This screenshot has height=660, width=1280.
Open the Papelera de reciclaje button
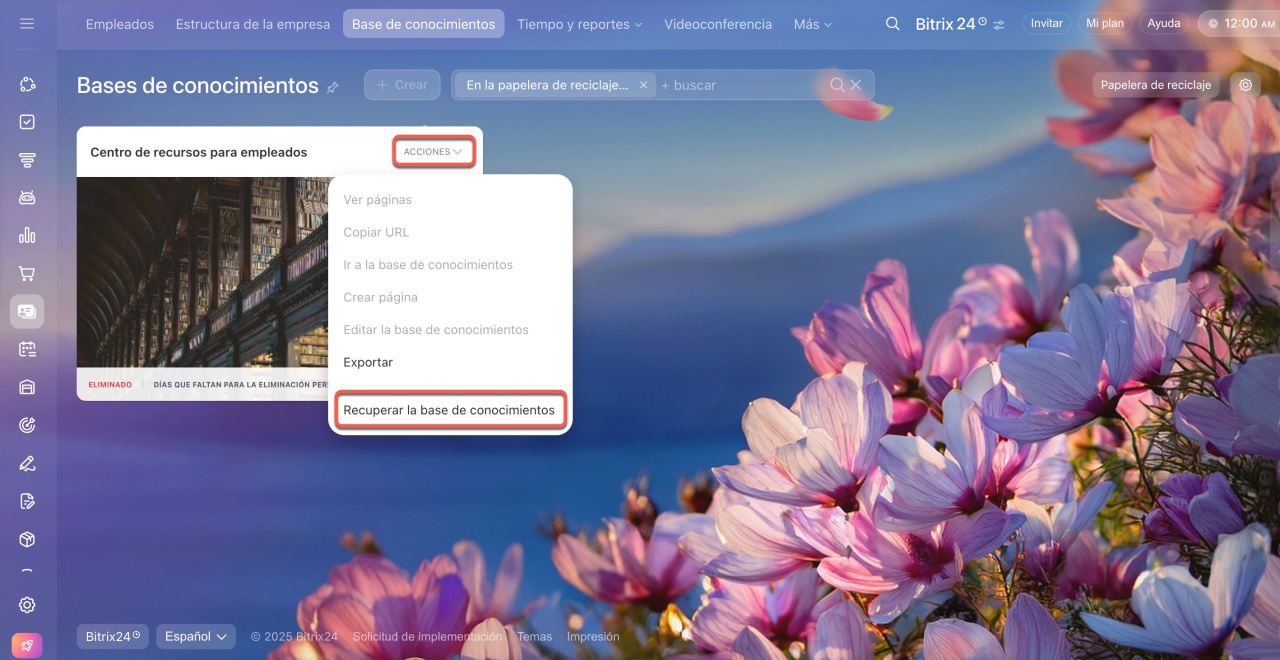[1155, 85]
